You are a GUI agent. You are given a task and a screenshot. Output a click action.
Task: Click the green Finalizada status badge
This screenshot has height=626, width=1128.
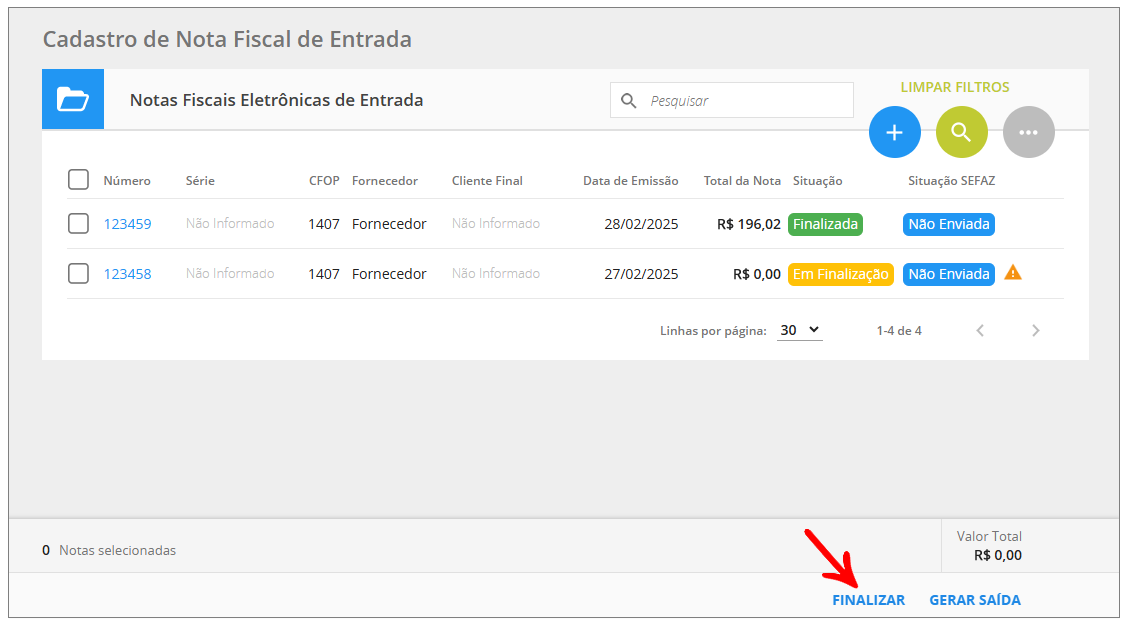pos(825,224)
